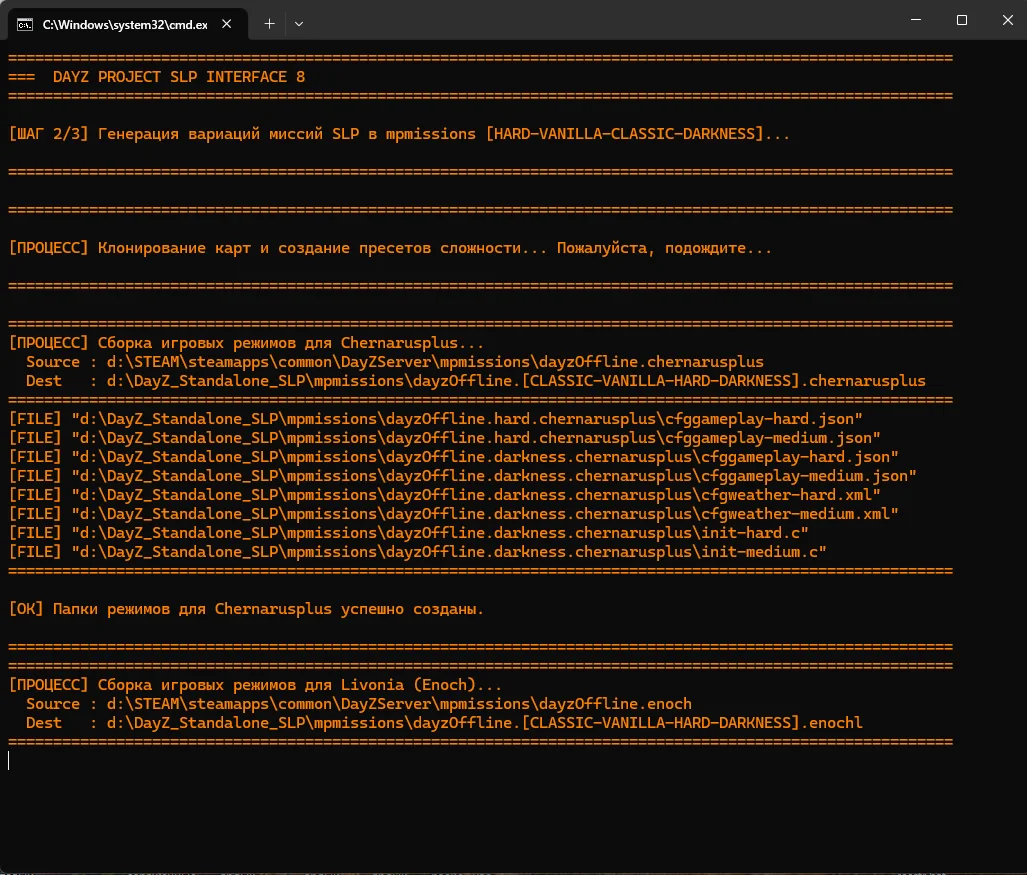Click the init-hard.c file line
The image size is (1027, 875).
409,533
